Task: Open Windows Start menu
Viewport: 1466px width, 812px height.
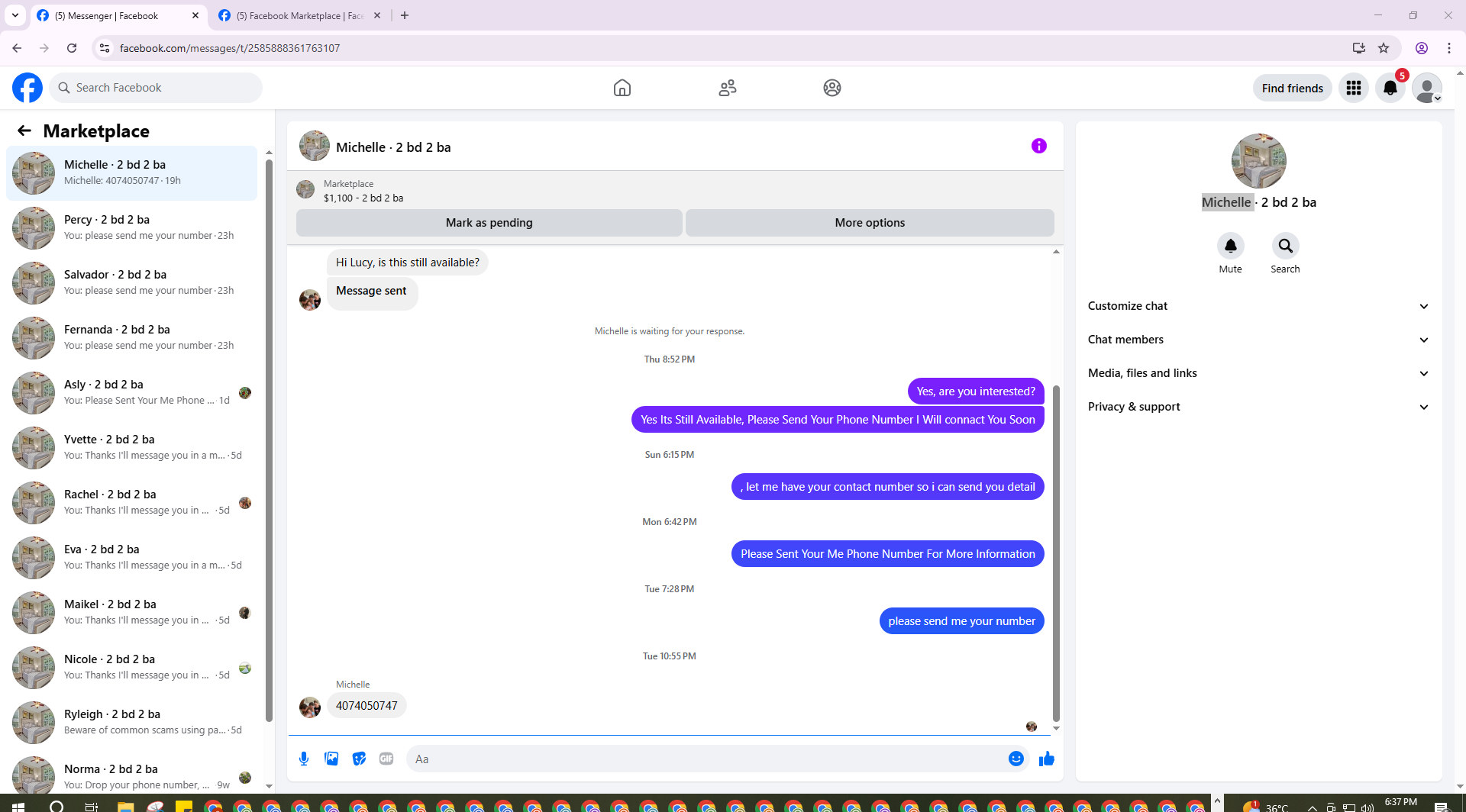Action: [x=18, y=806]
